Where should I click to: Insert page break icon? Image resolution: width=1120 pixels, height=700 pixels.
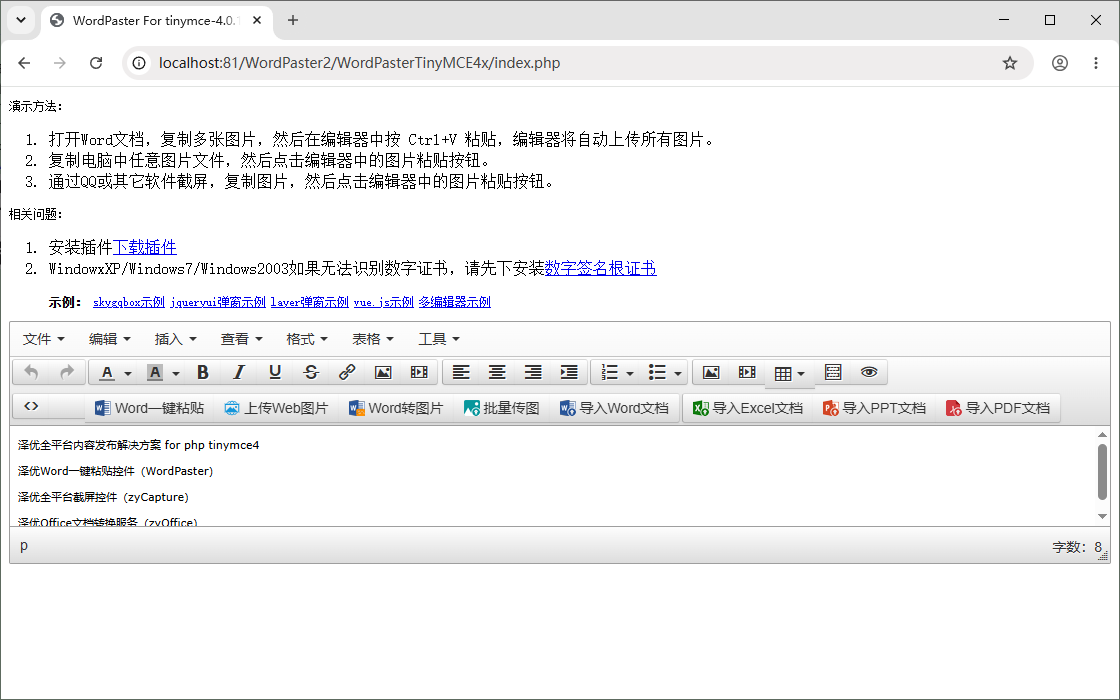point(833,372)
